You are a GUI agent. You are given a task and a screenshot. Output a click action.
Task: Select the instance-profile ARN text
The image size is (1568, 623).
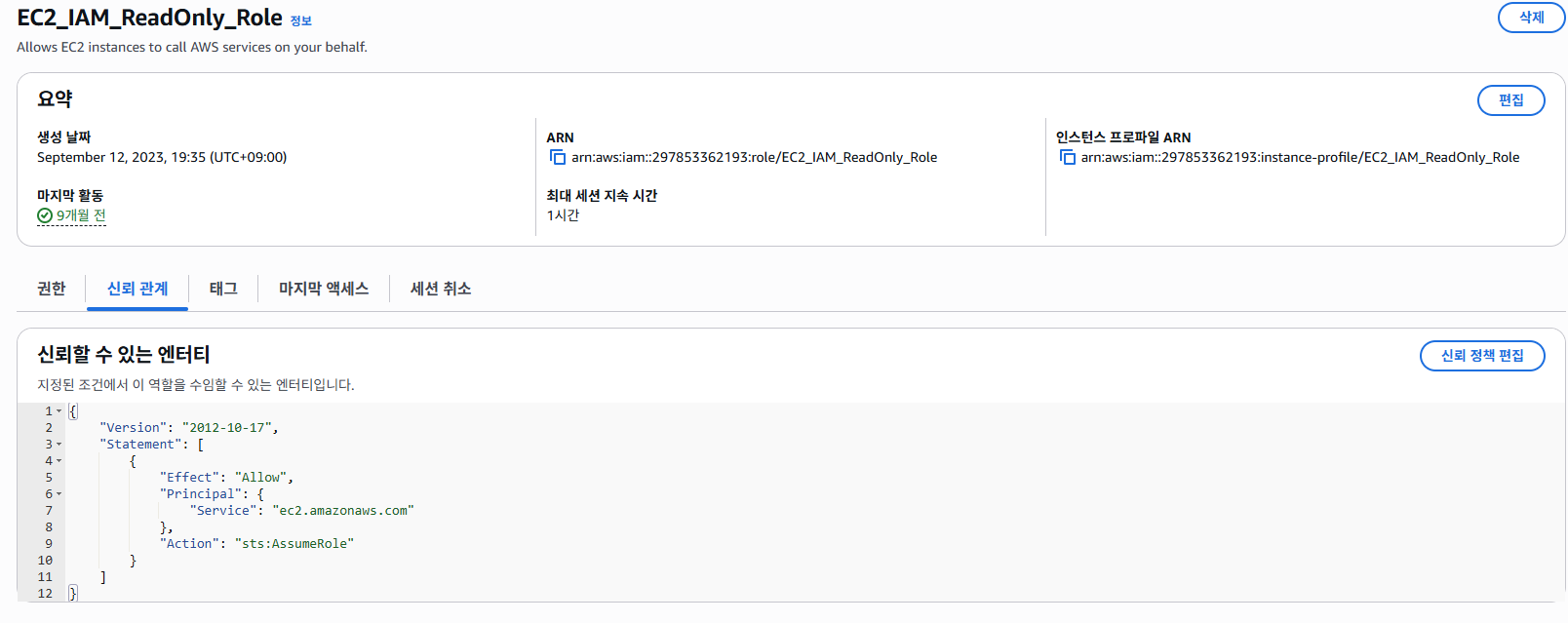click(1300, 157)
